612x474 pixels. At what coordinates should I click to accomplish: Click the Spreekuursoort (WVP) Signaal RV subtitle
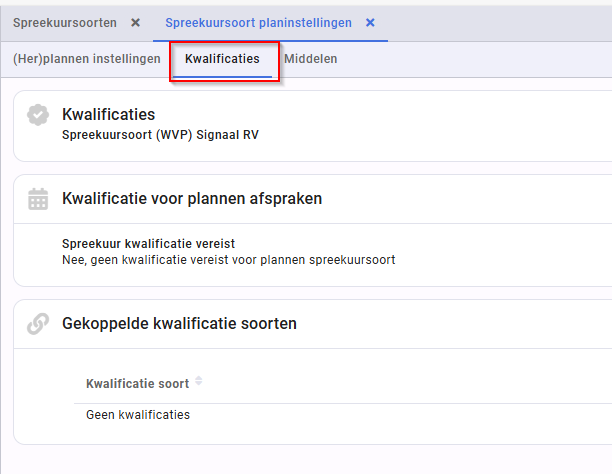(160, 135)
